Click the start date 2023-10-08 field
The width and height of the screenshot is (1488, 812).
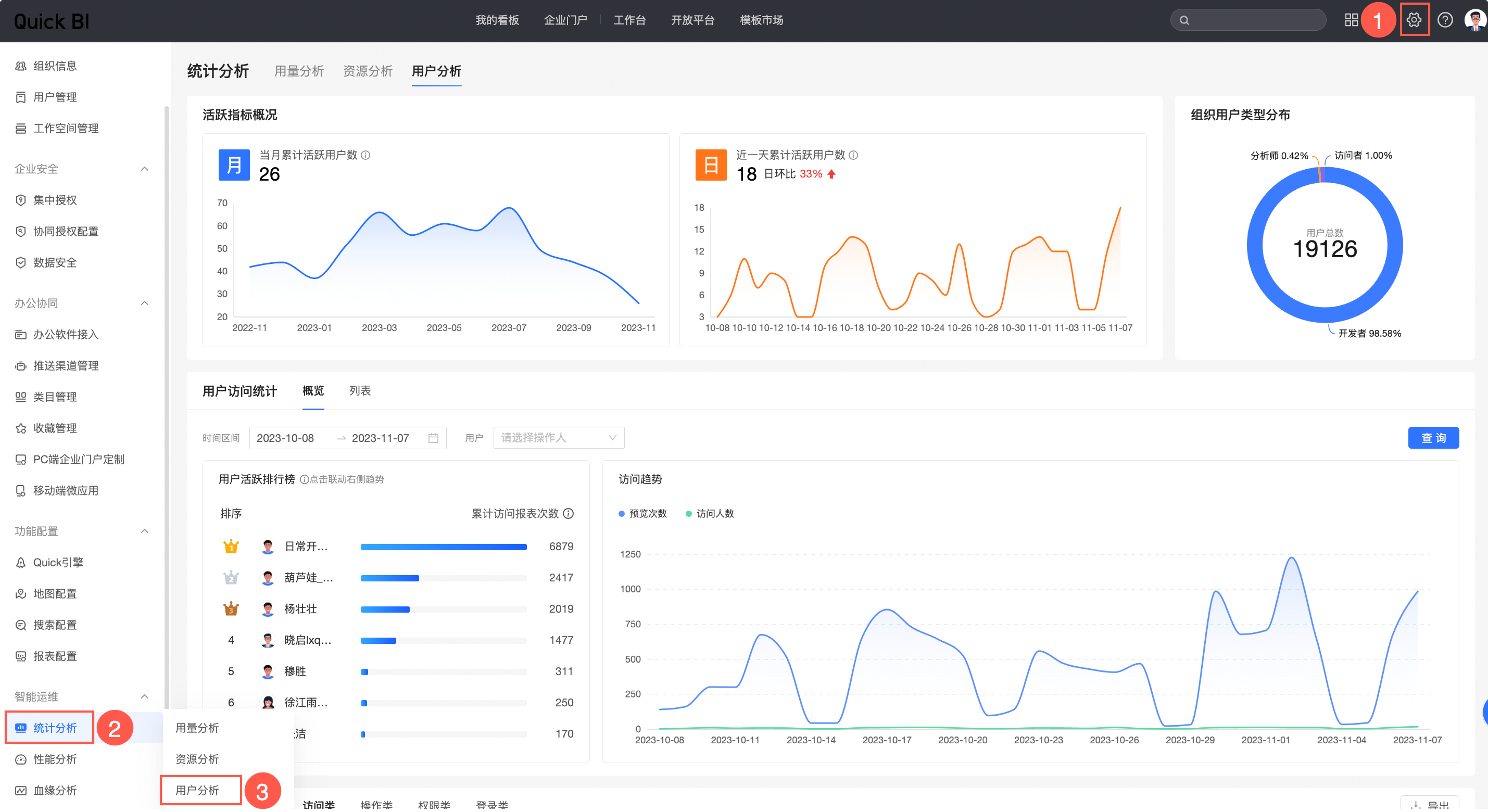[285, 438]
